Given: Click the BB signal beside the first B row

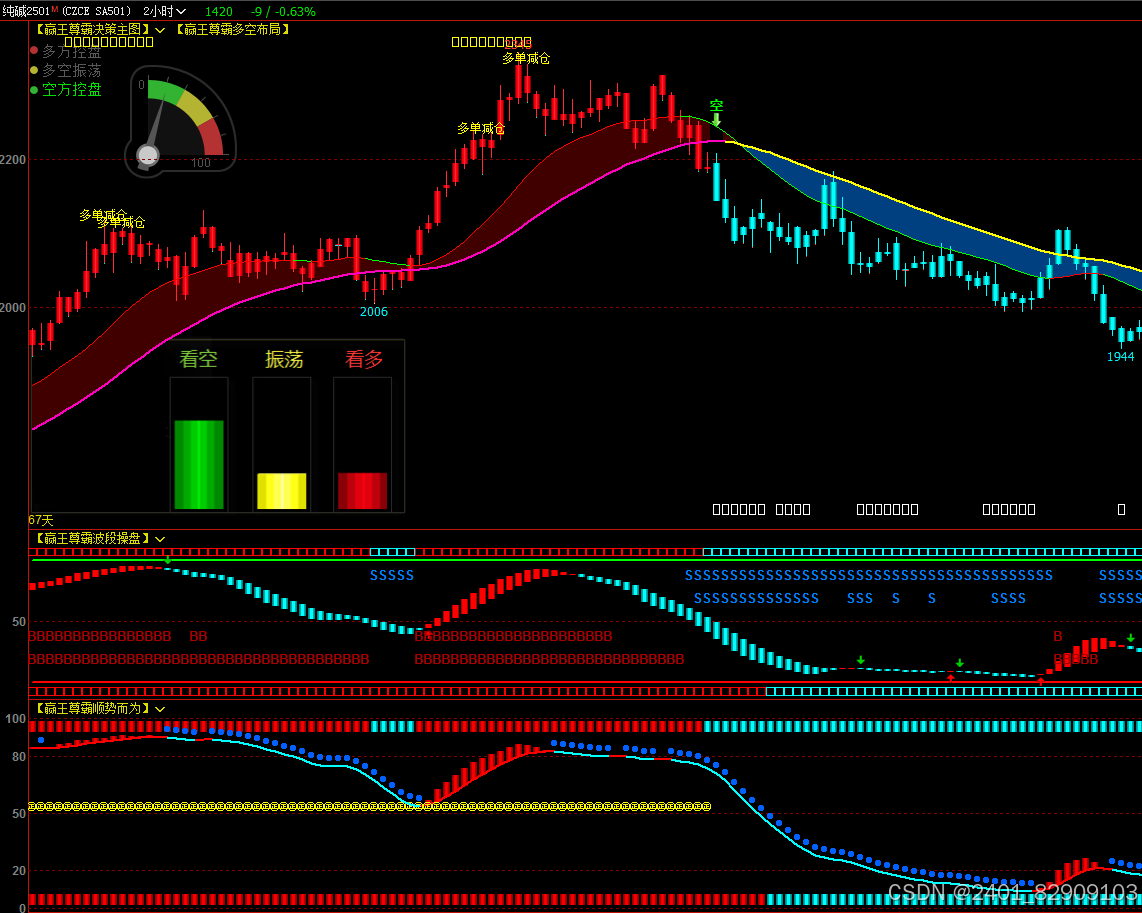Looking at the screenshot, I should coord(198,636).
